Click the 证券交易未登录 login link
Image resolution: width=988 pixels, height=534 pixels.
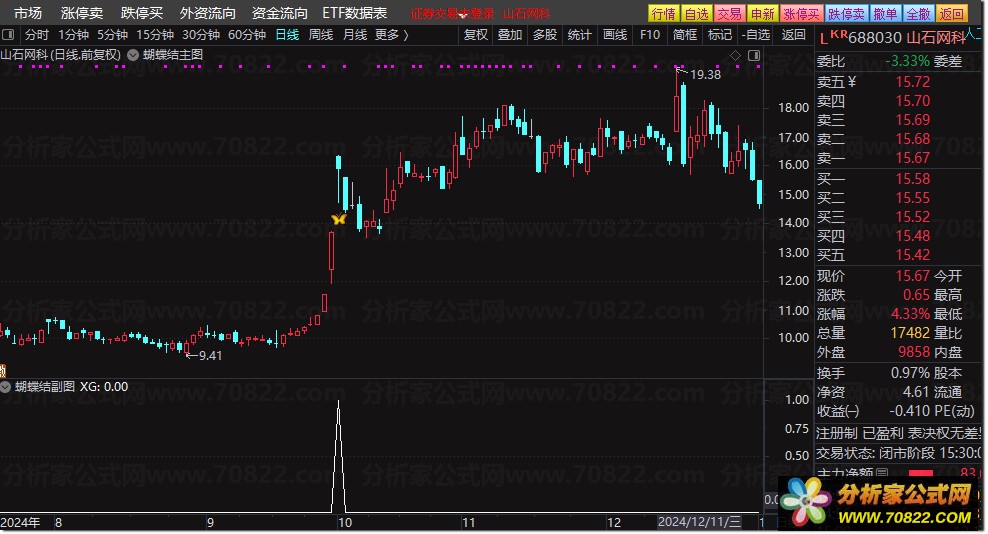(452, 14)
